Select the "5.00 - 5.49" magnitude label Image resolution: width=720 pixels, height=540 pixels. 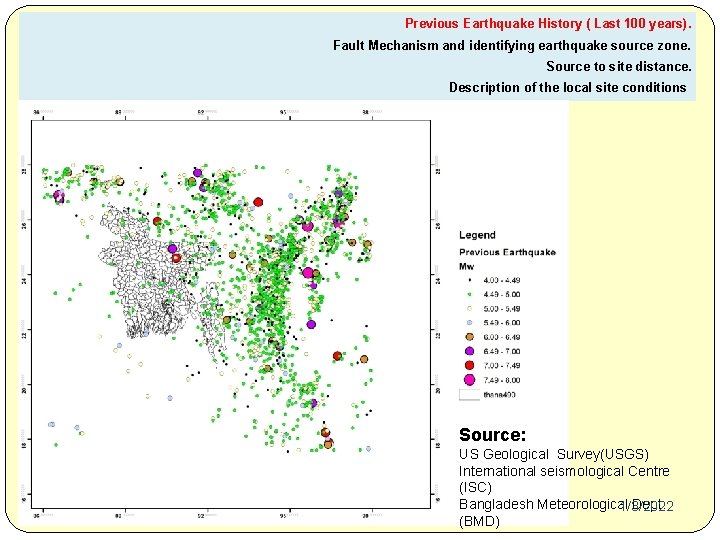pos(501,309)
